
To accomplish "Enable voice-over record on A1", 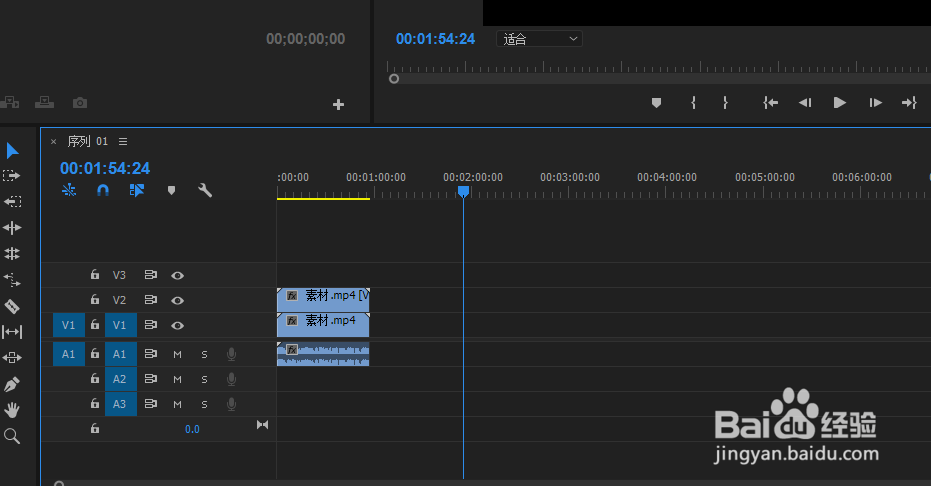I will click(232, 354).
